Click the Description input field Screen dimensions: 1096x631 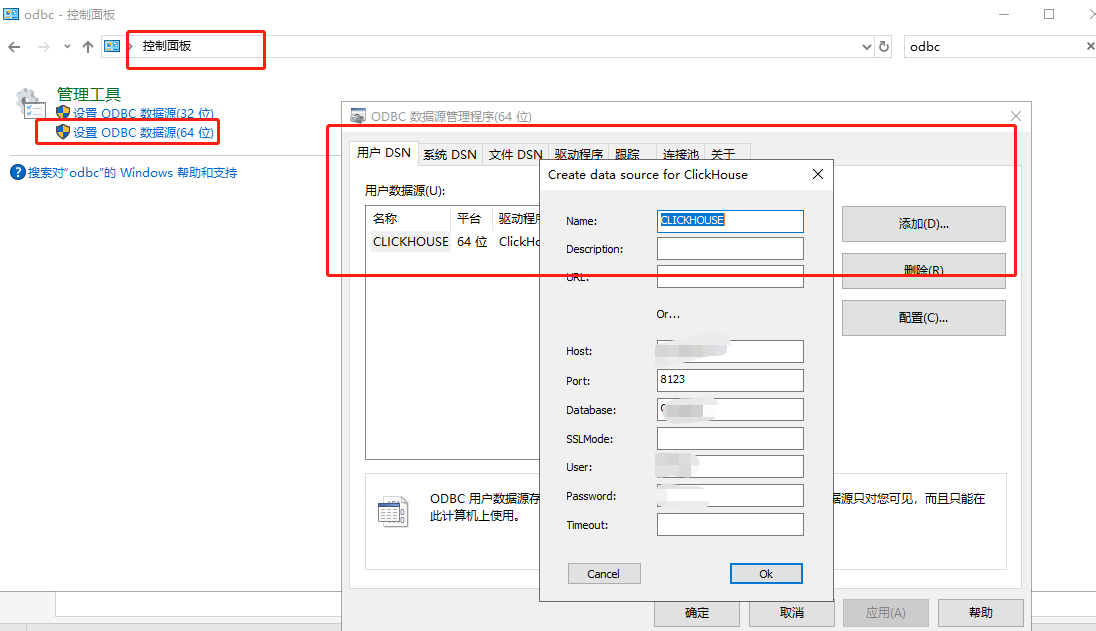click(730, 249)
